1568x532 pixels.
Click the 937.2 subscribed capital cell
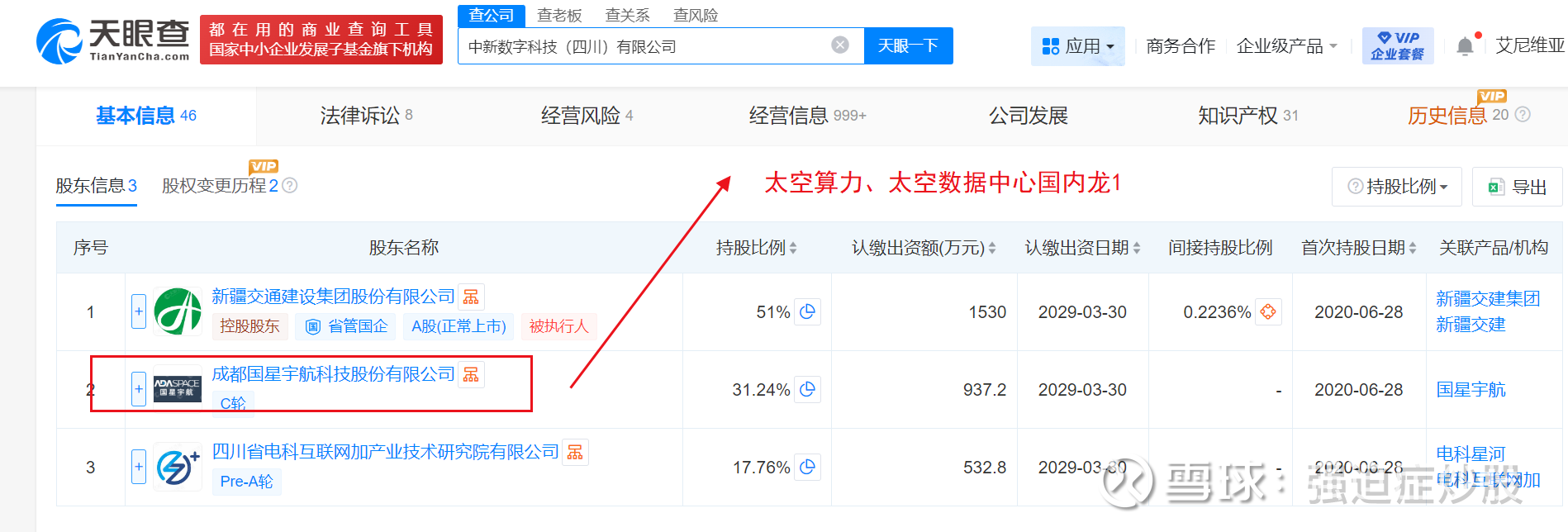pos(924,389)
